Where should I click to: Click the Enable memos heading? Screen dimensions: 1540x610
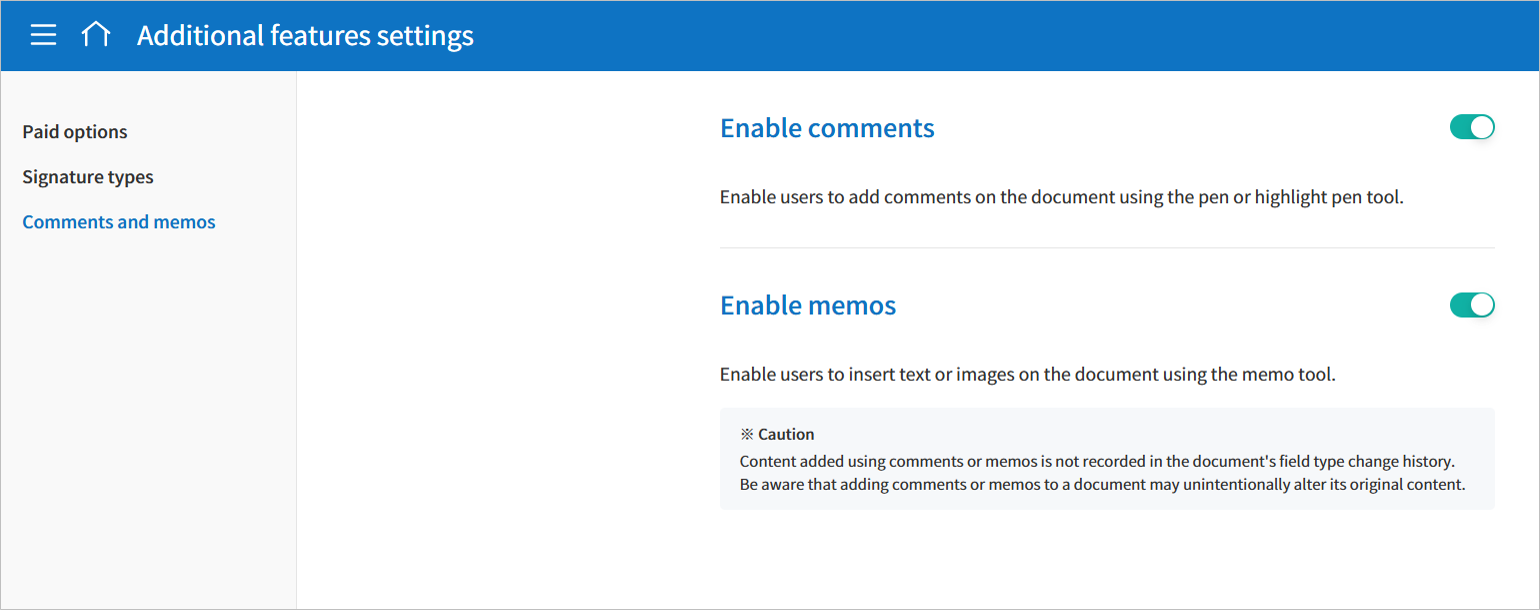(808, 305)
